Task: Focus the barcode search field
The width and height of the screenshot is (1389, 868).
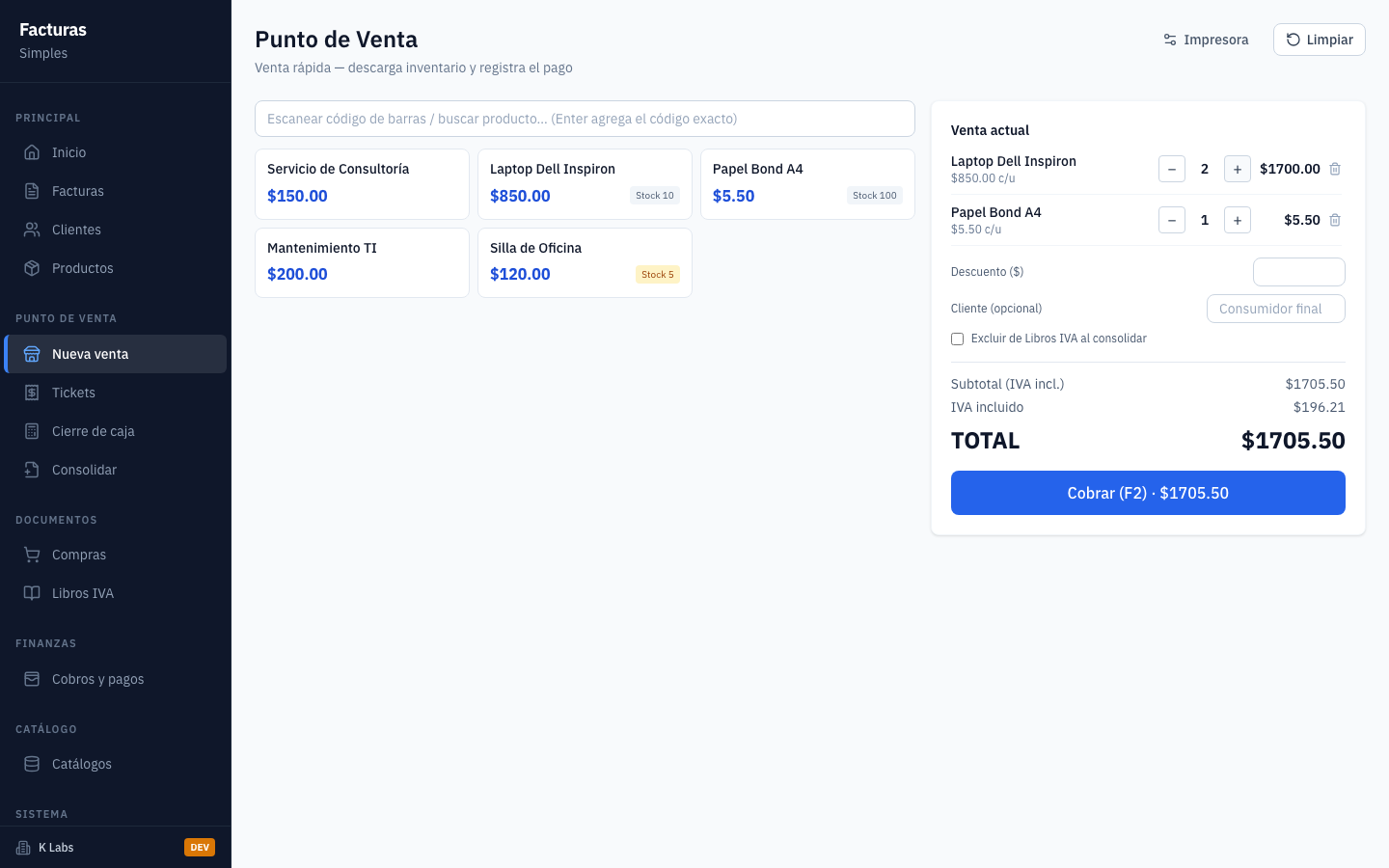Action: 585,119
